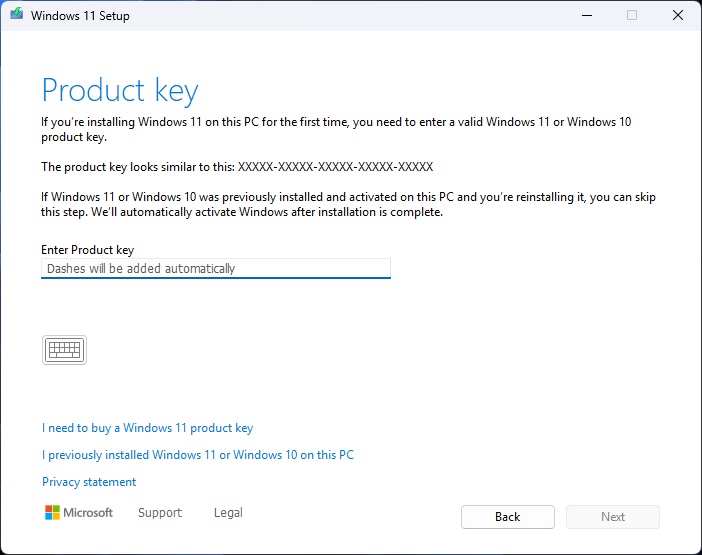Click the XXXXX-XXXXX sample product key text
The image size is (702, 555).
tap(335, 167)
